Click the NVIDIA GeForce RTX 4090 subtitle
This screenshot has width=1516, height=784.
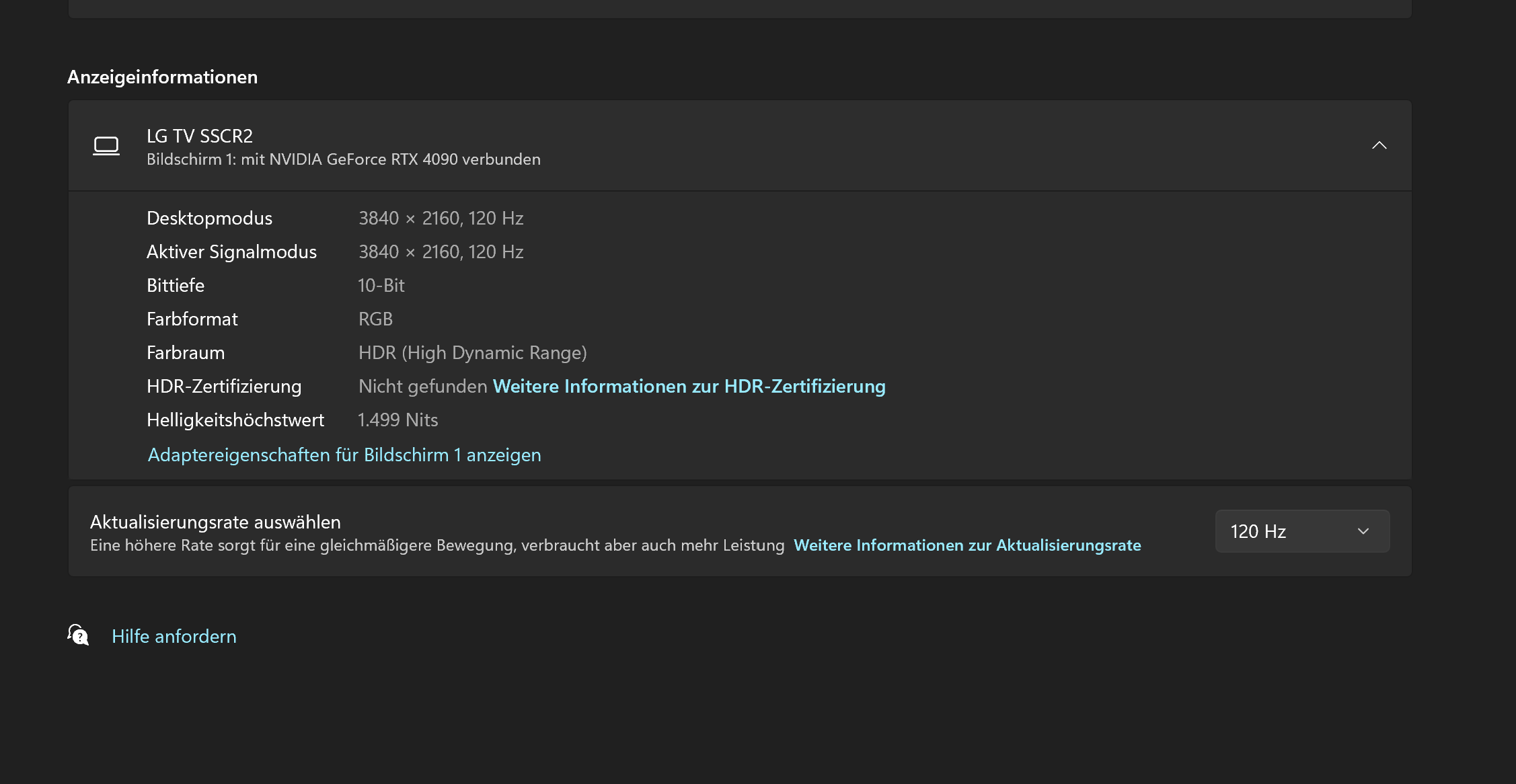pos(343,159)
